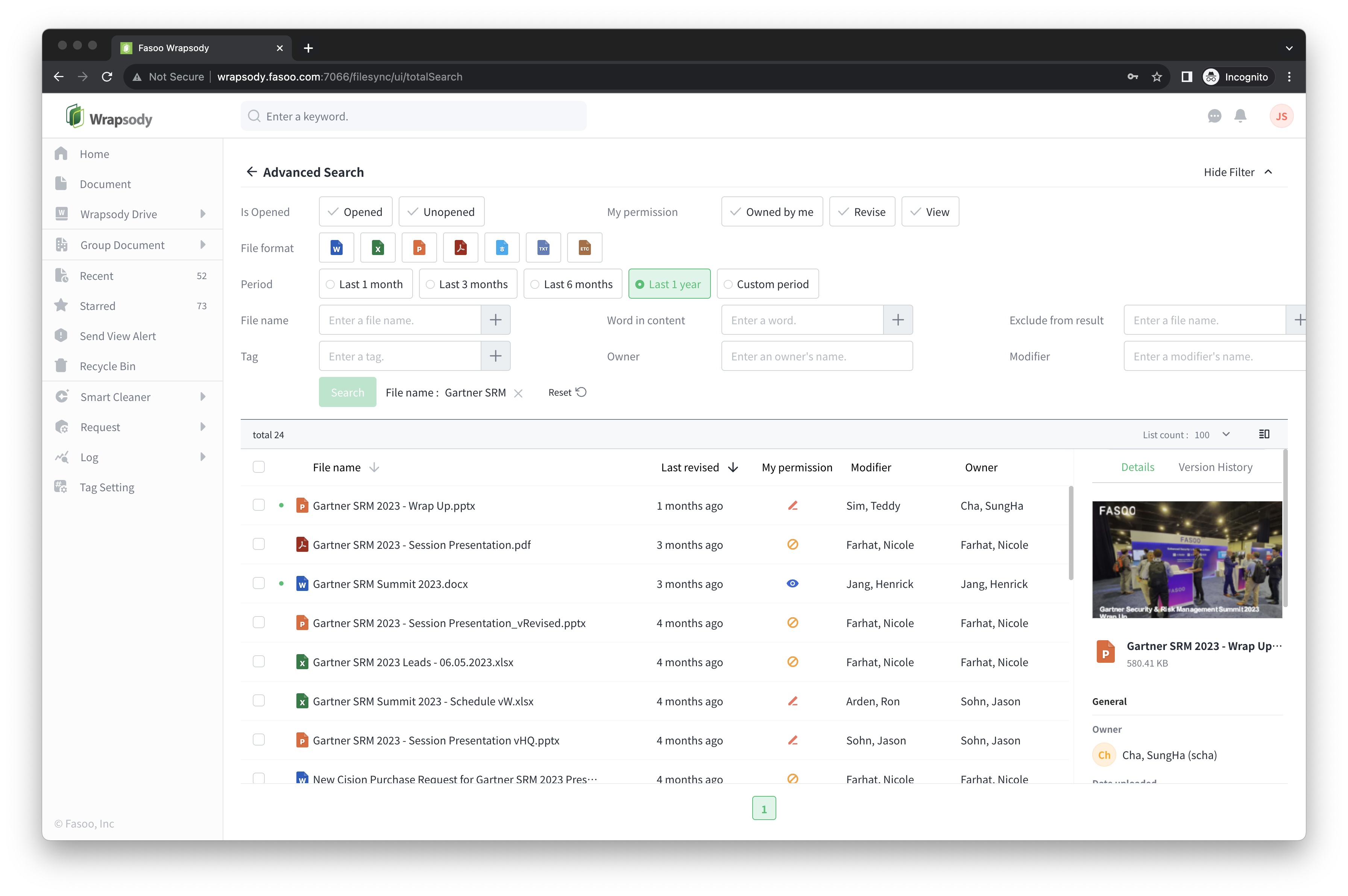Toggle the Owned by me permission filter
Screen dimensions: 1348x896
pyautogui.click(x=771, y=212)
